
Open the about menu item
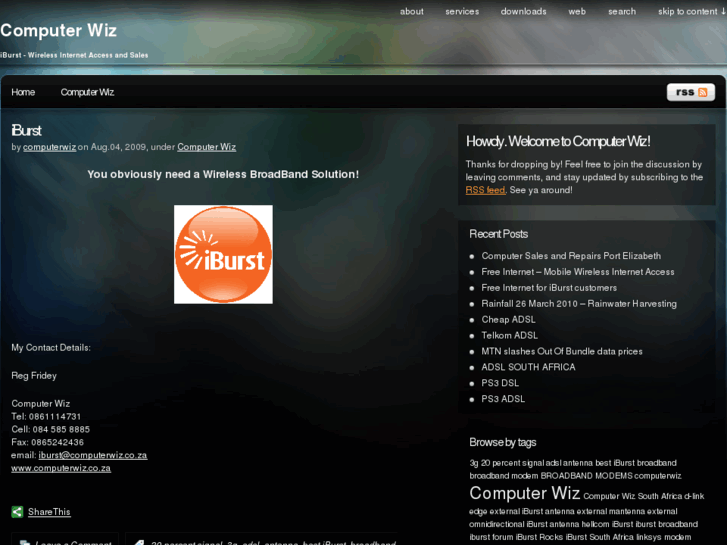[x=412, y=12]
